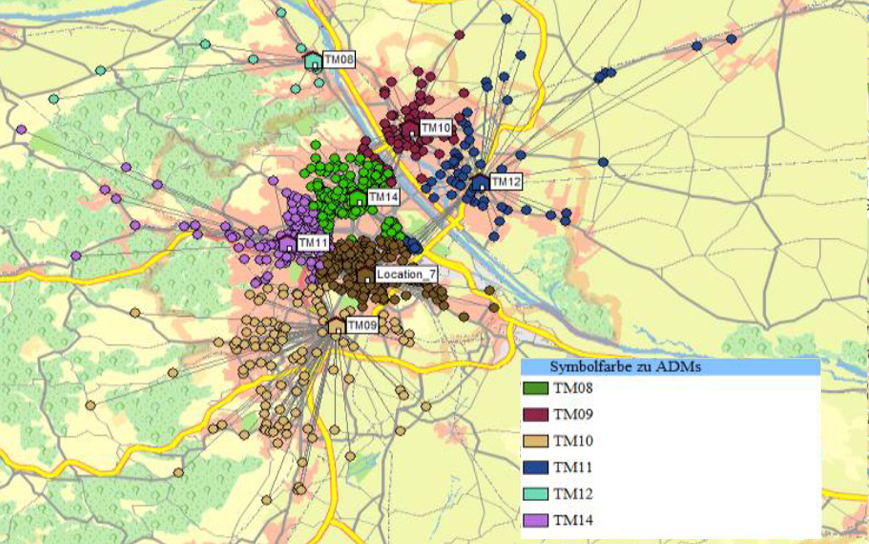Click the green TM08 legend swatch
The image size is (869, 544).
(x=536, y=388)
